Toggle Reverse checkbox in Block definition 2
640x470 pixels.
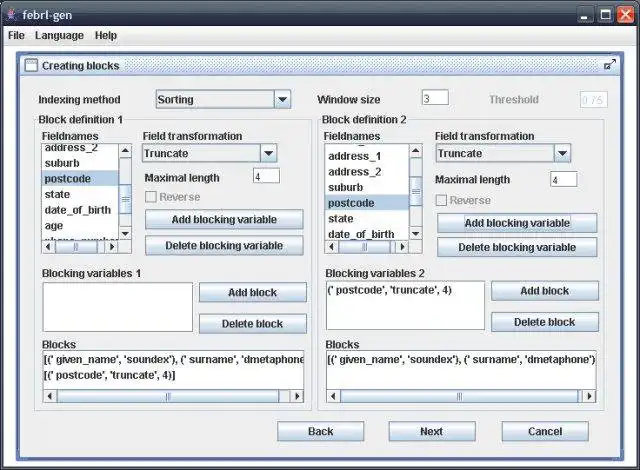point(441,200)
